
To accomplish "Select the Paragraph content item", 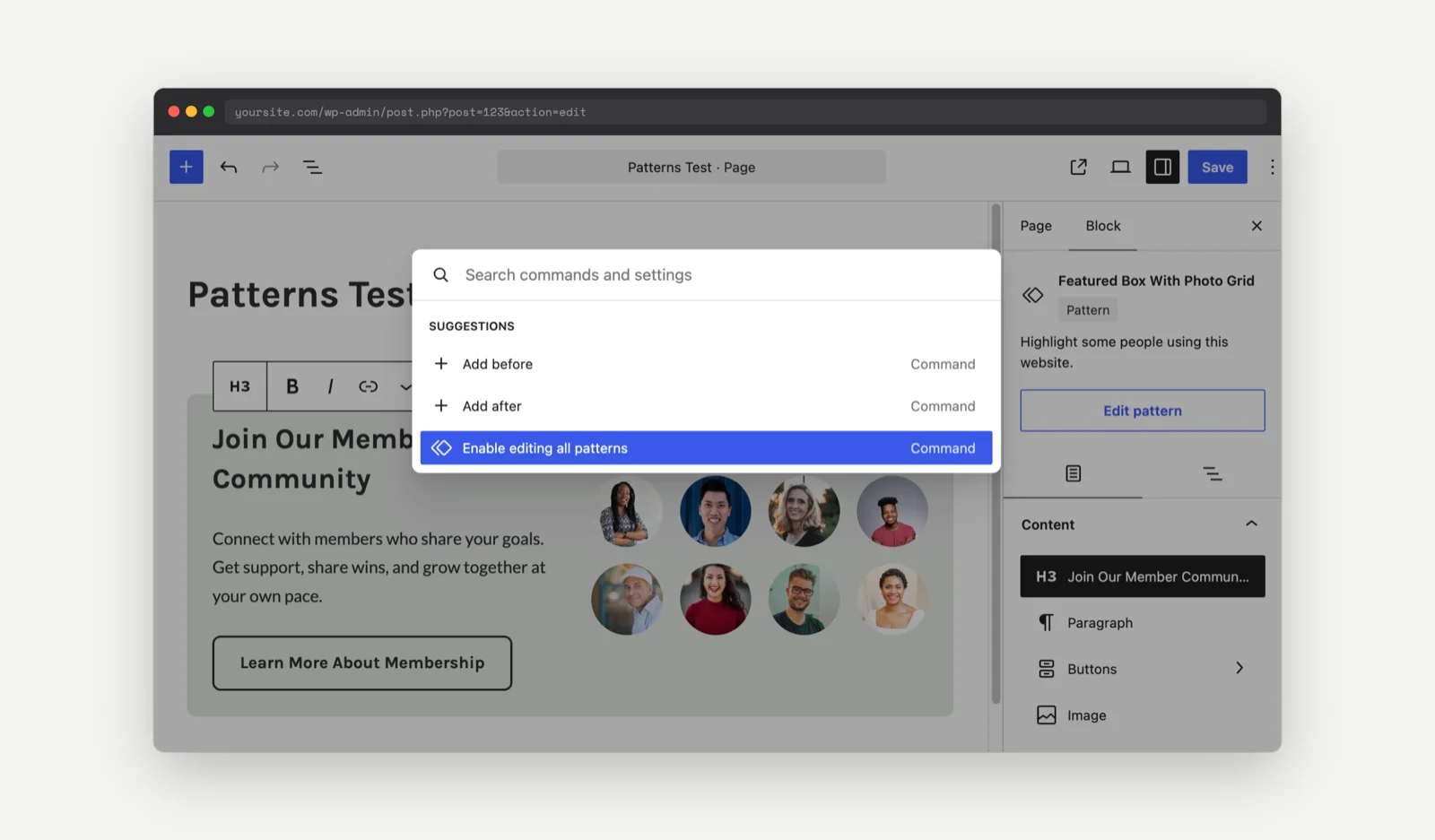I will [1143, 623].
